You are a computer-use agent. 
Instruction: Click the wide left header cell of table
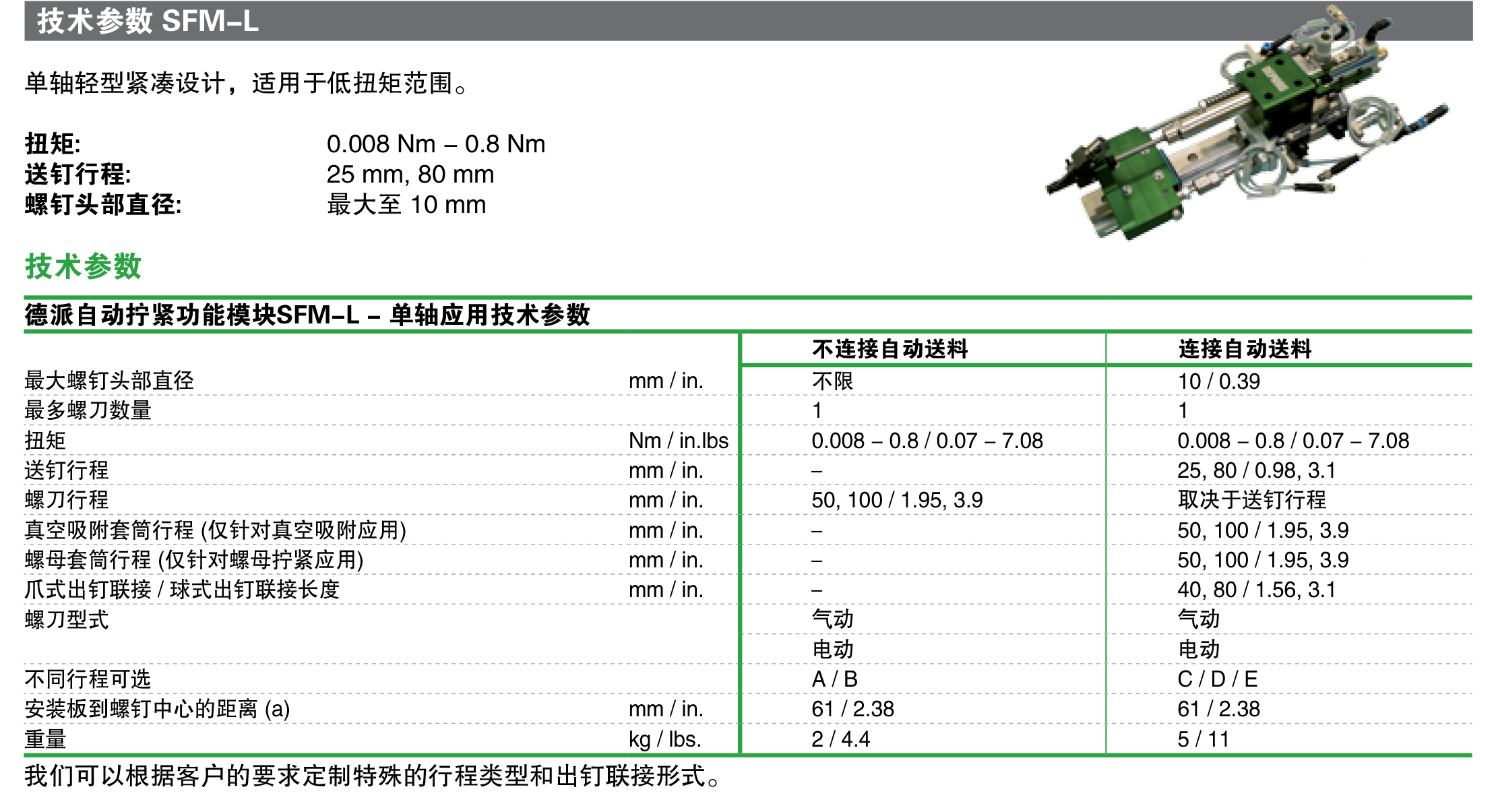point(381,363)
